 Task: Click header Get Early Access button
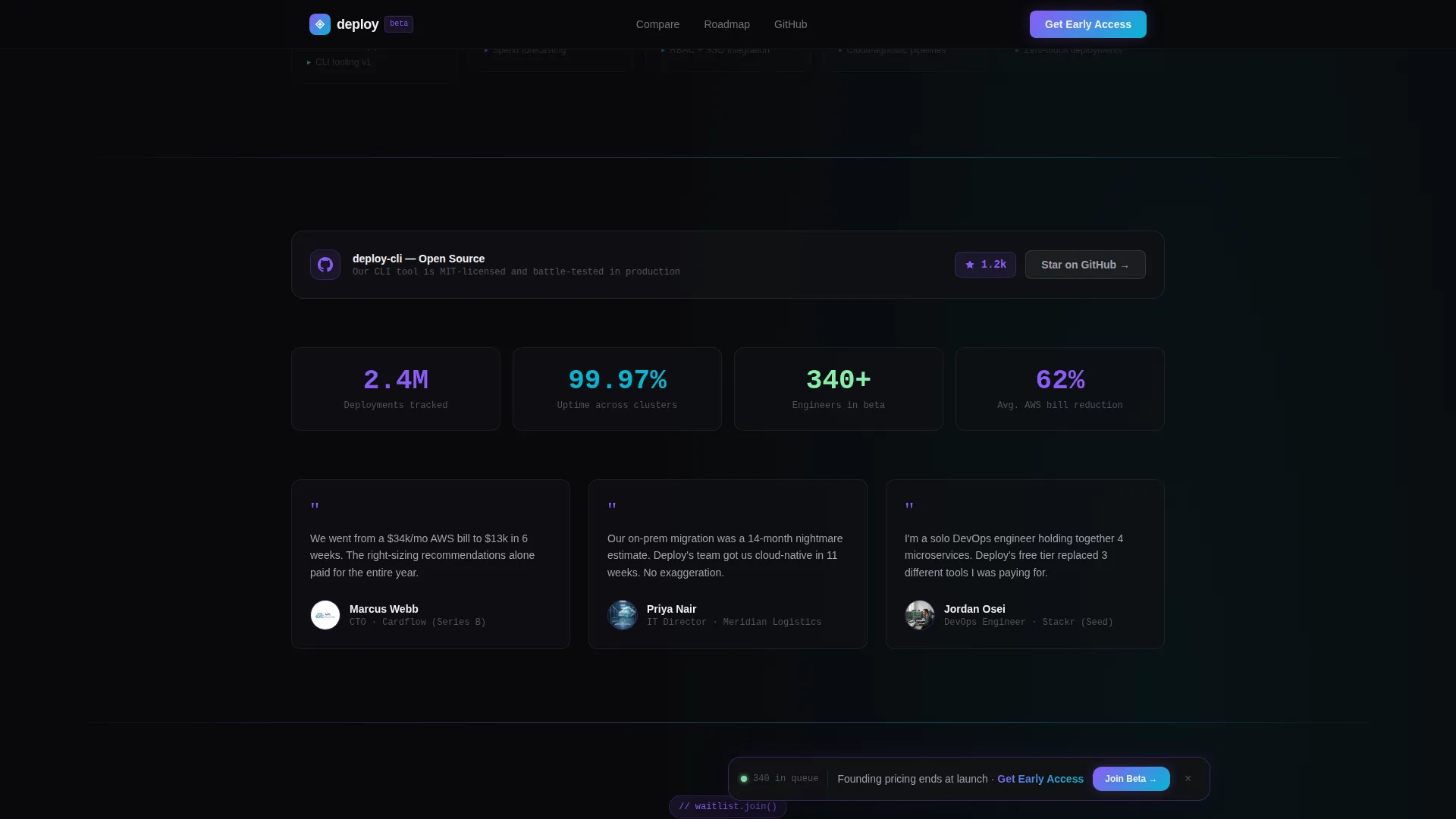pos(1087,24)
